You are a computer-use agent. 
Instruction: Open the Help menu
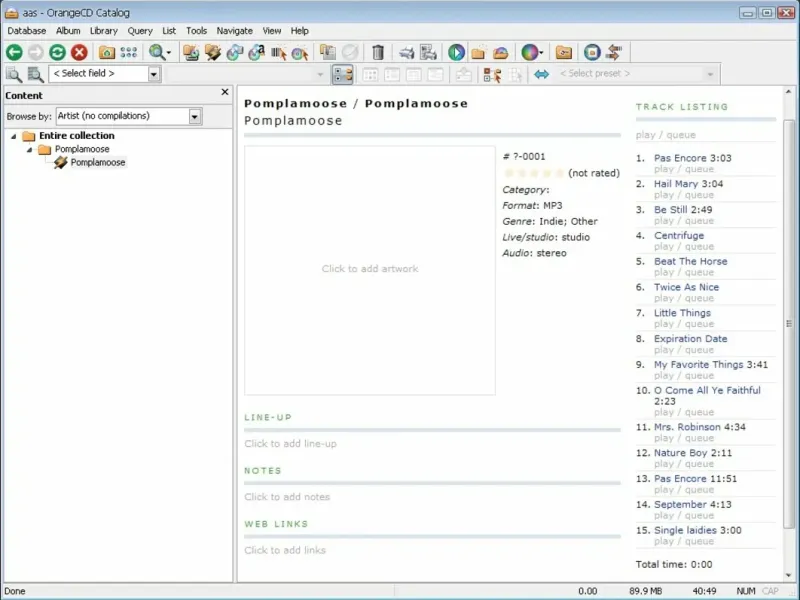click(x=299, y=31)
